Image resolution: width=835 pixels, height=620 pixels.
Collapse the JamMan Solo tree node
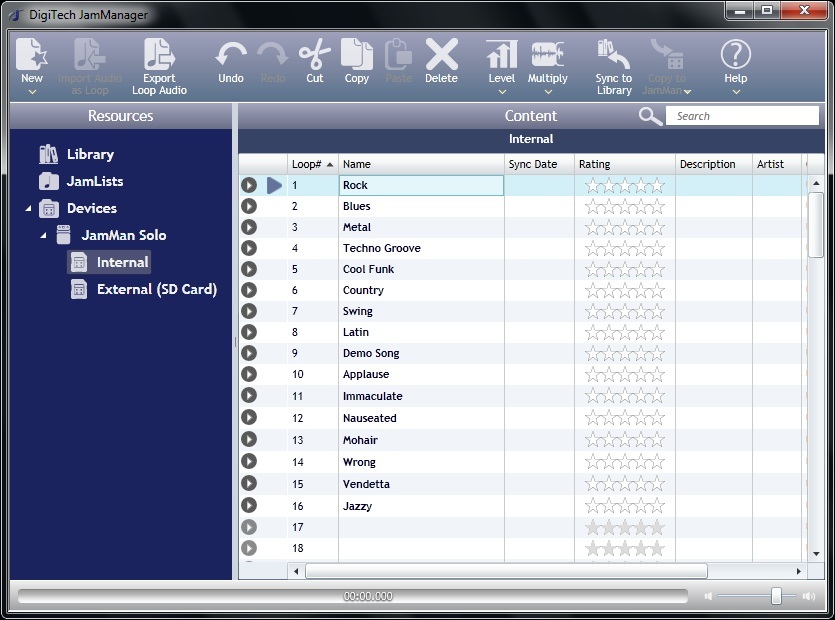coord(43,235)
